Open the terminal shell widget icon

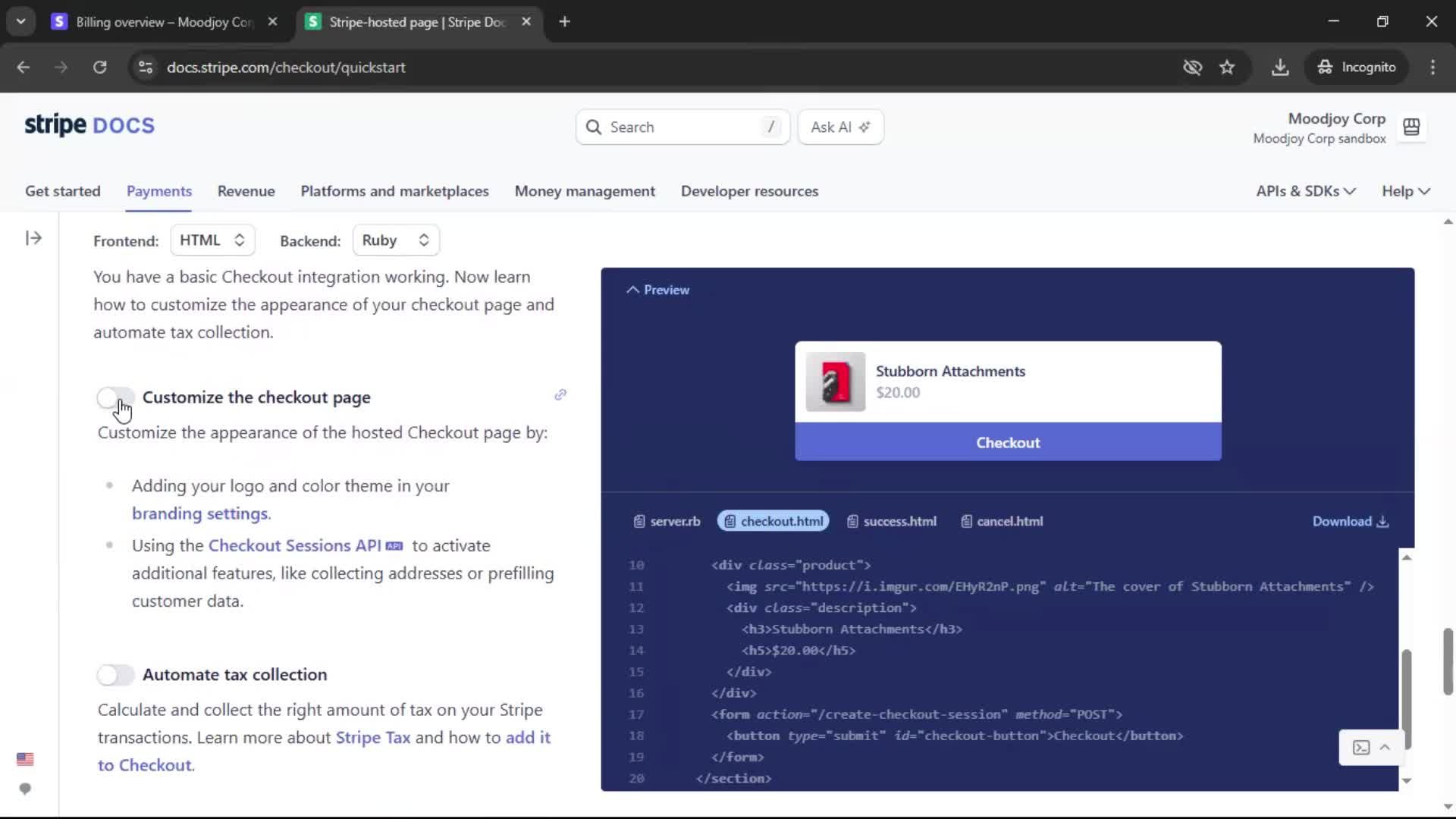point(1361,748)
